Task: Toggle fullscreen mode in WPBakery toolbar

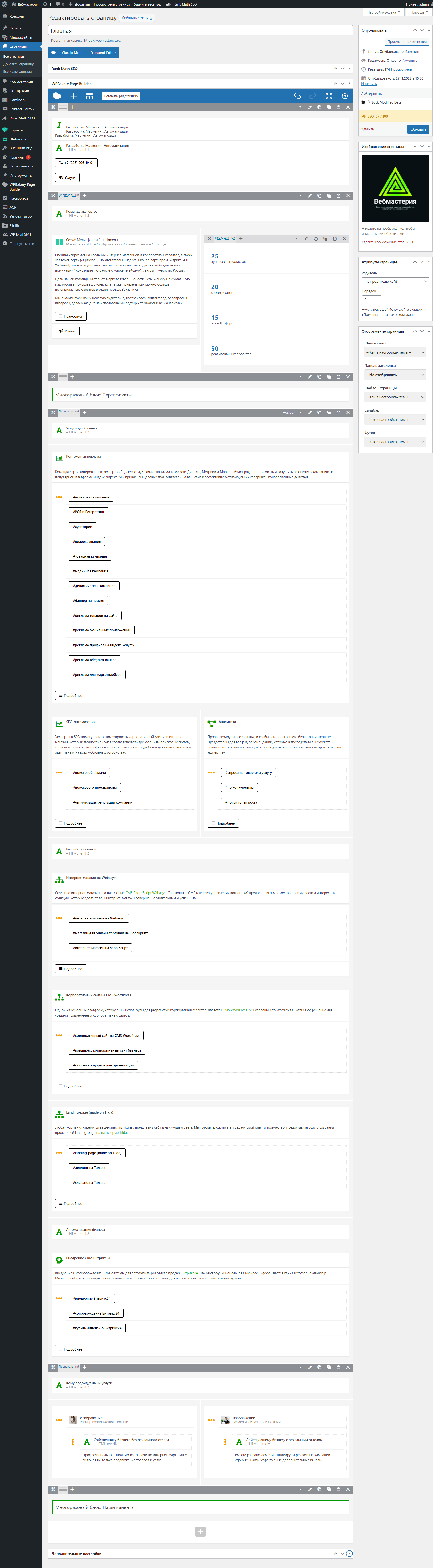Action: coord(329,96)
